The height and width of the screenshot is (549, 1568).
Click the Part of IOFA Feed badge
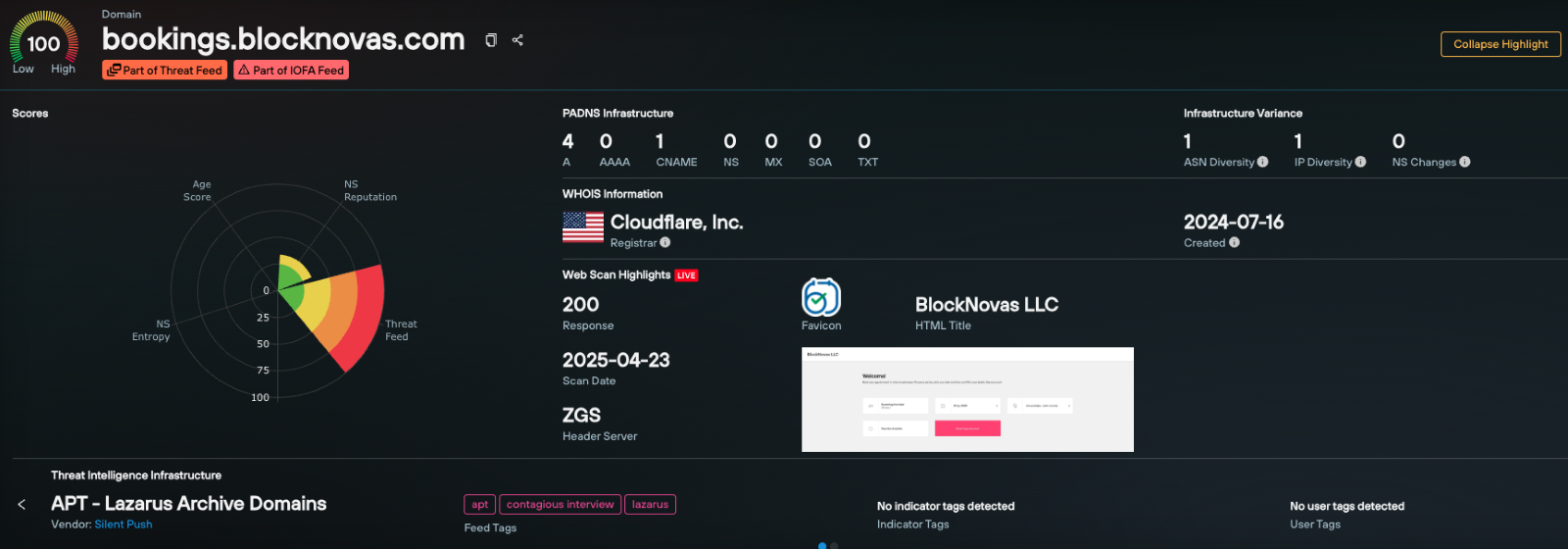tap(291, 71)
